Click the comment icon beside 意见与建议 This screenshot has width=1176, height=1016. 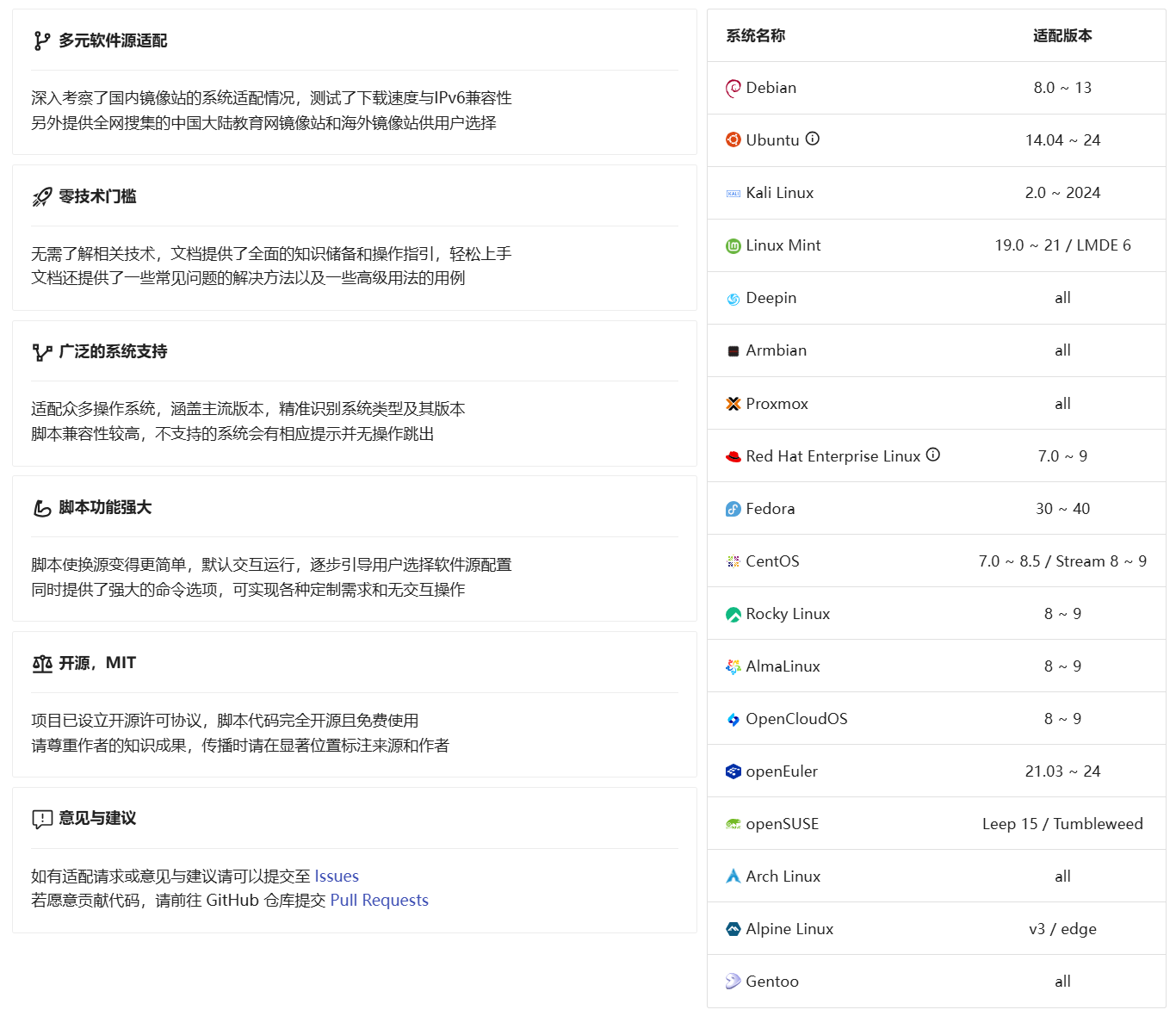point(42,819)
